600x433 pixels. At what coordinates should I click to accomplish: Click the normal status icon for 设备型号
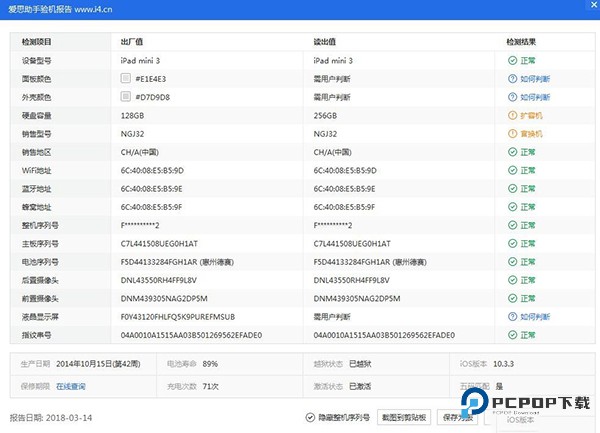pyautogui.click(x=512, y=60)
